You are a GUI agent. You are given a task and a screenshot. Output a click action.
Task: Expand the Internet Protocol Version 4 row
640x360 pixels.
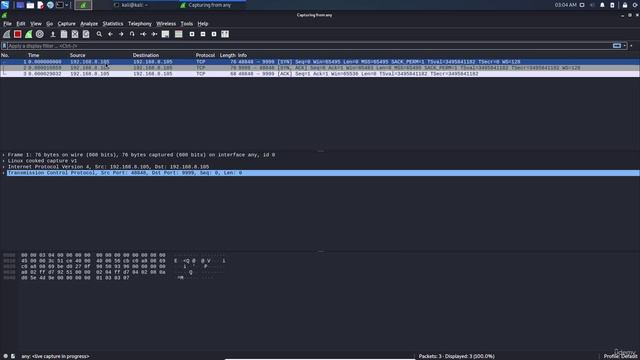click(x=4, y=167)
